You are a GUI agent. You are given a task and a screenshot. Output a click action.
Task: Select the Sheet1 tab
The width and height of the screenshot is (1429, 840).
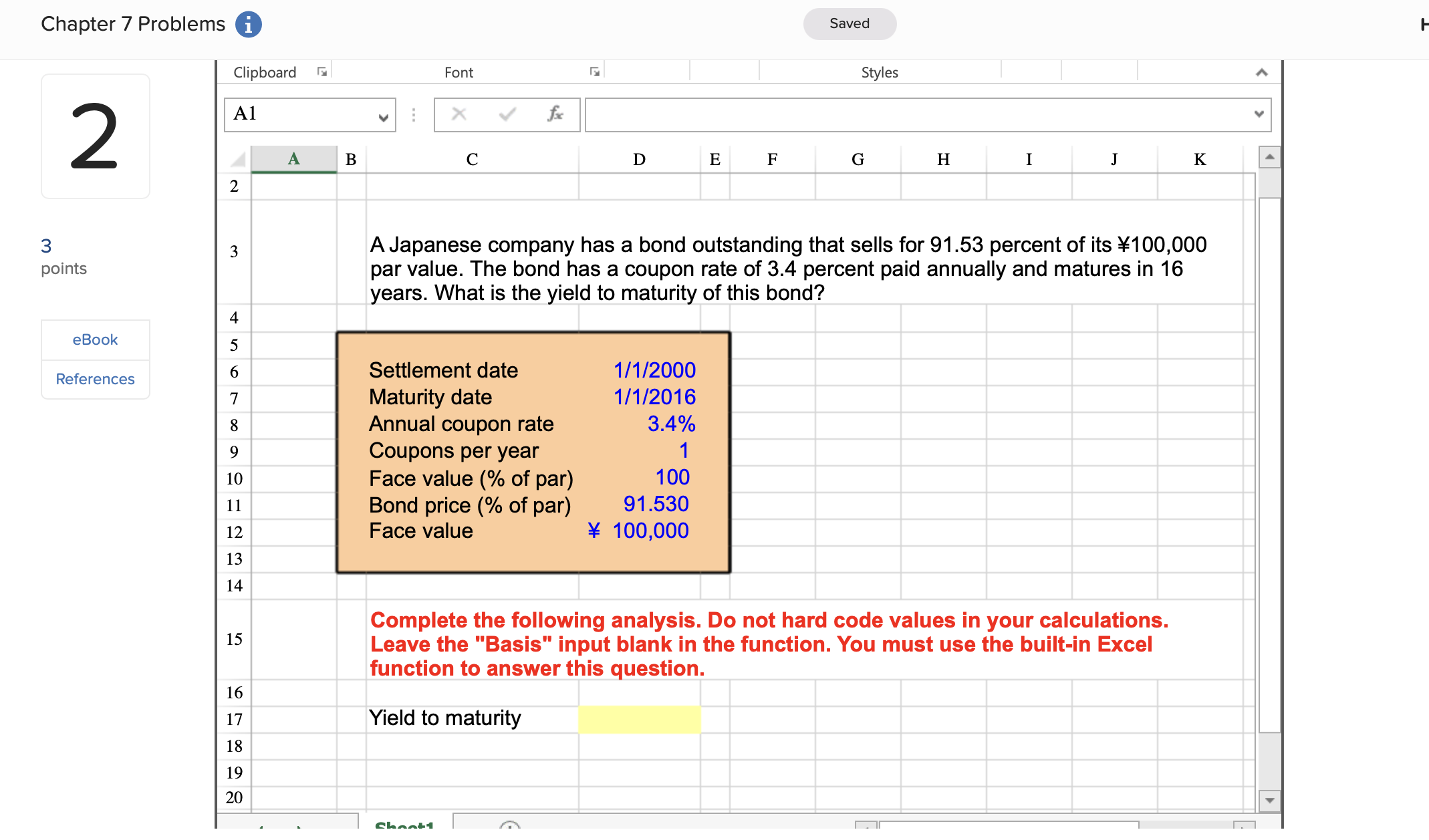coord(404,826)
